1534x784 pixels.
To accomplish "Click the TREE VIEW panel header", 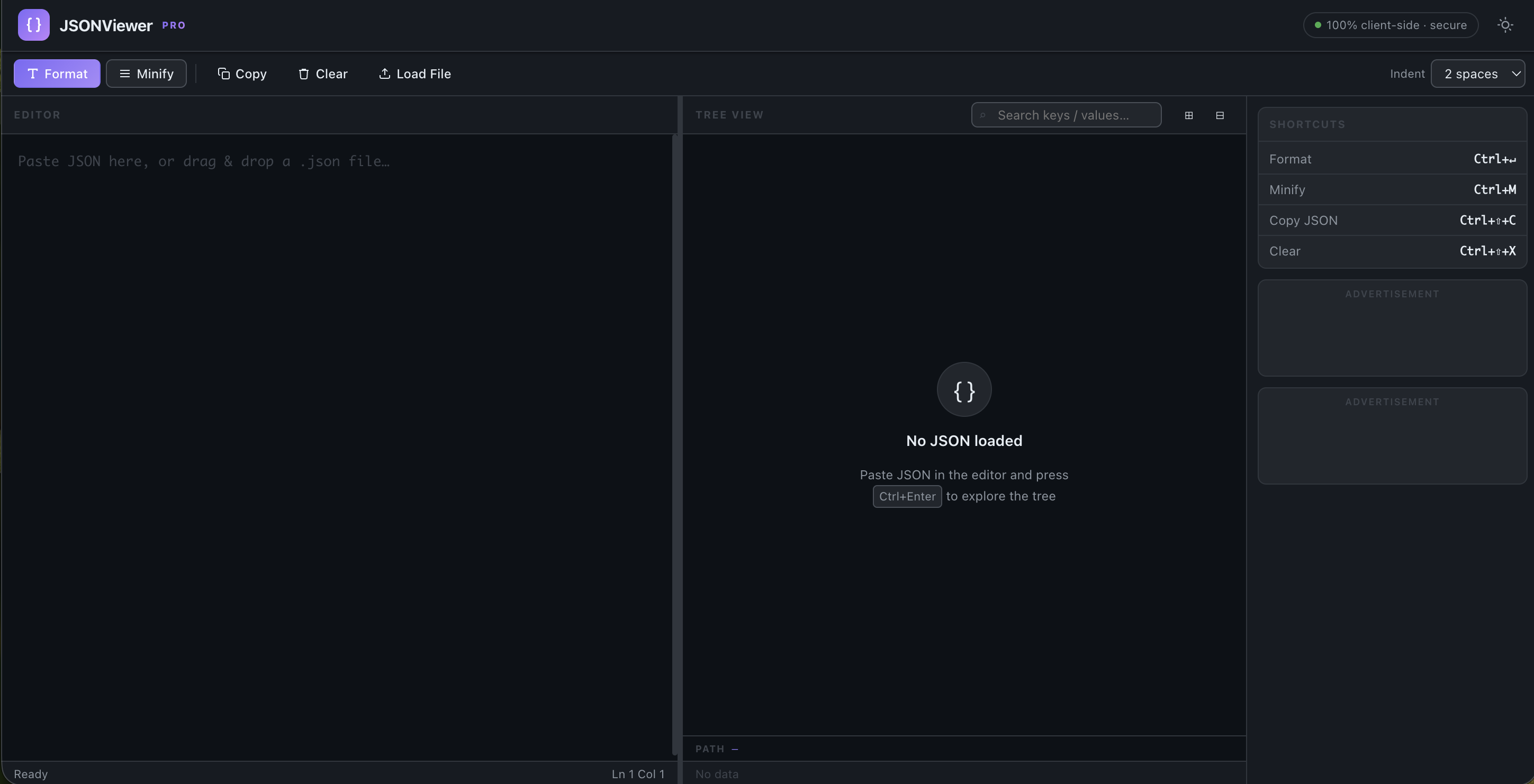I will [729, 115].
